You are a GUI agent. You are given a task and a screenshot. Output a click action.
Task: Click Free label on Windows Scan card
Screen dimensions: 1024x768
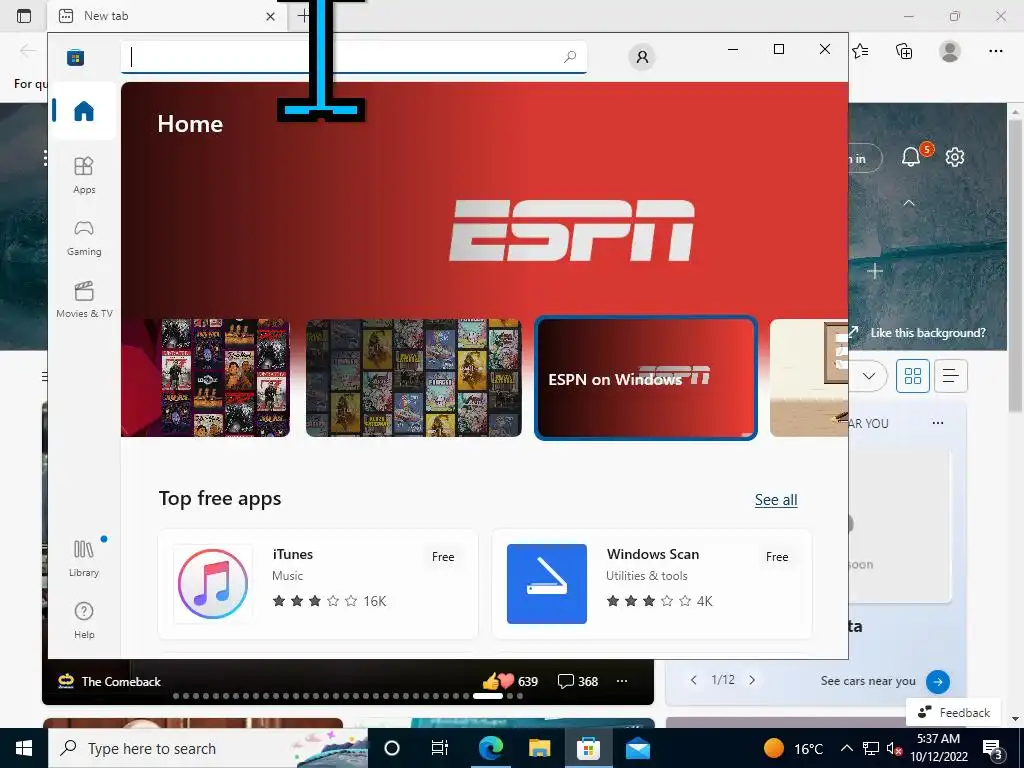pyautogui.click(x=777, y=557)
